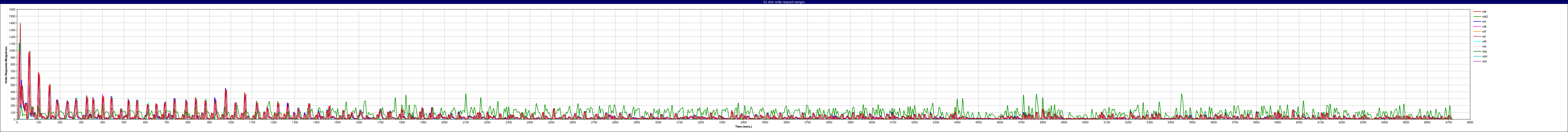Click the 500 label on the y-axis
Screen dimensions: 1568x132
click(13, 85)
